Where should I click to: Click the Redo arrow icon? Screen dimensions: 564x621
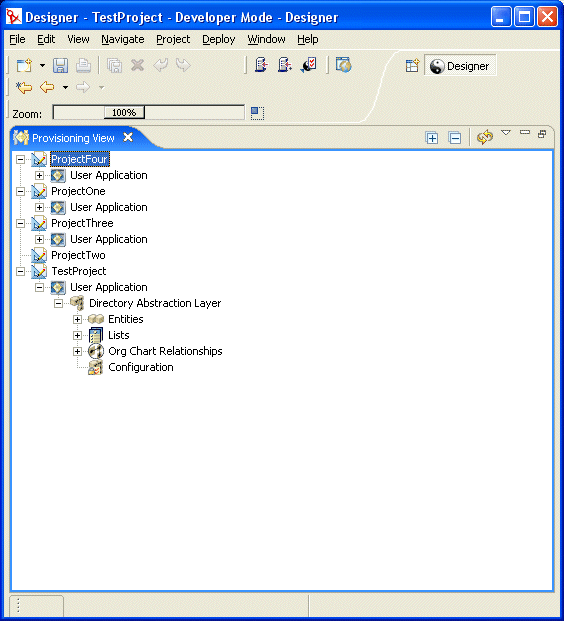pyautogui.click(x=183, y=65)
